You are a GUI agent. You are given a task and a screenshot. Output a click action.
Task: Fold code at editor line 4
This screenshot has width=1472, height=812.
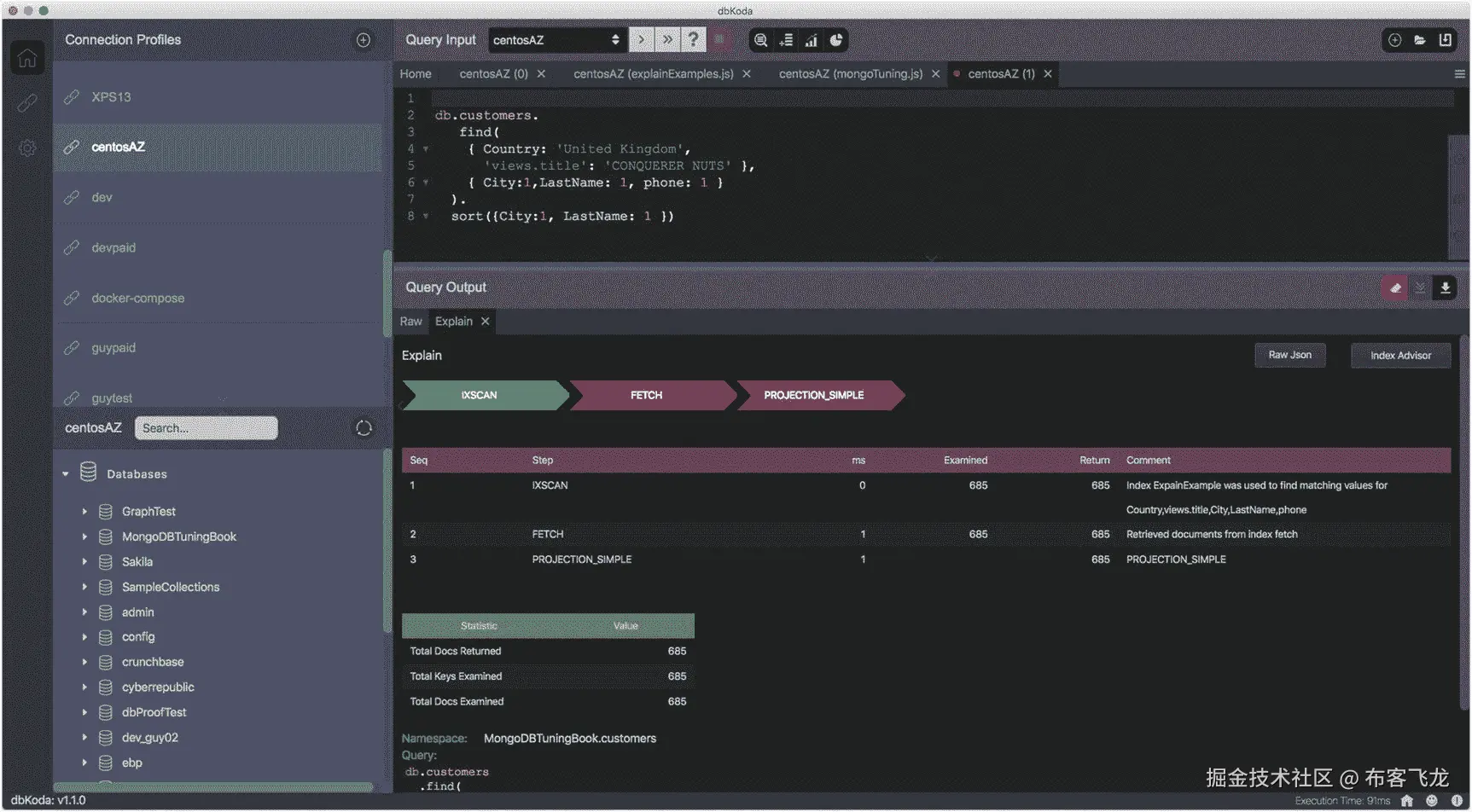pos(426,149)
